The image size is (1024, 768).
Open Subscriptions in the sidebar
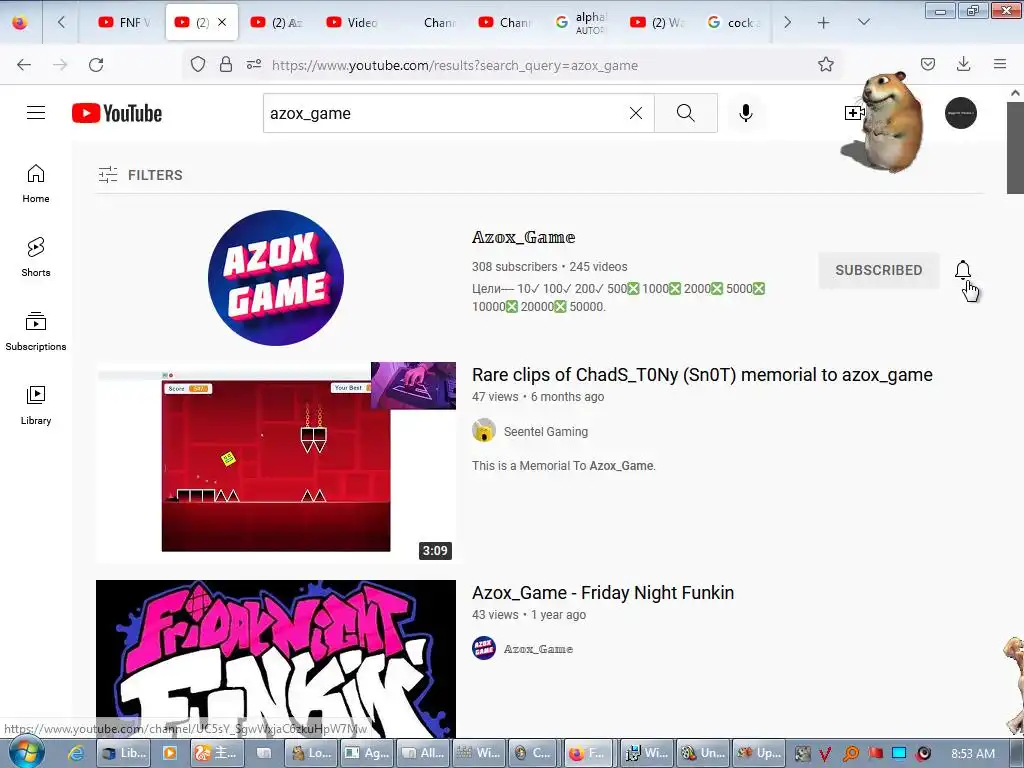click(36, 331)
